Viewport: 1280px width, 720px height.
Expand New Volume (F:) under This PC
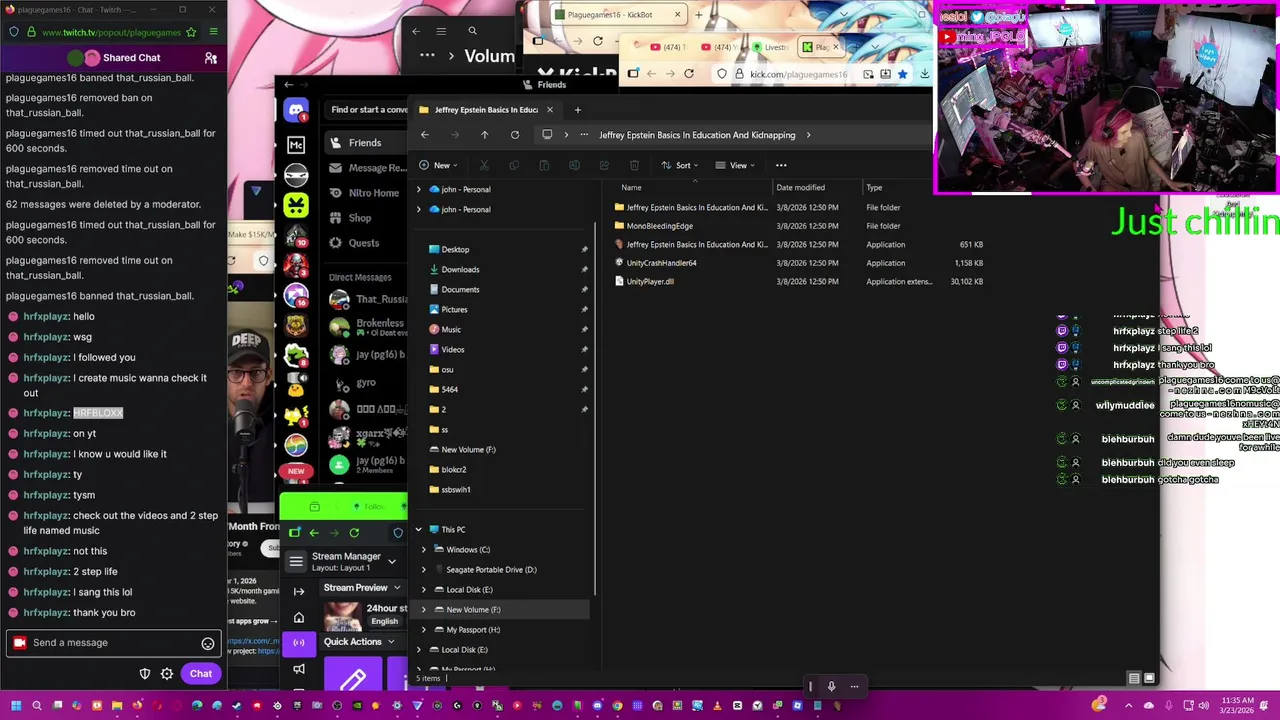(424, 609)
